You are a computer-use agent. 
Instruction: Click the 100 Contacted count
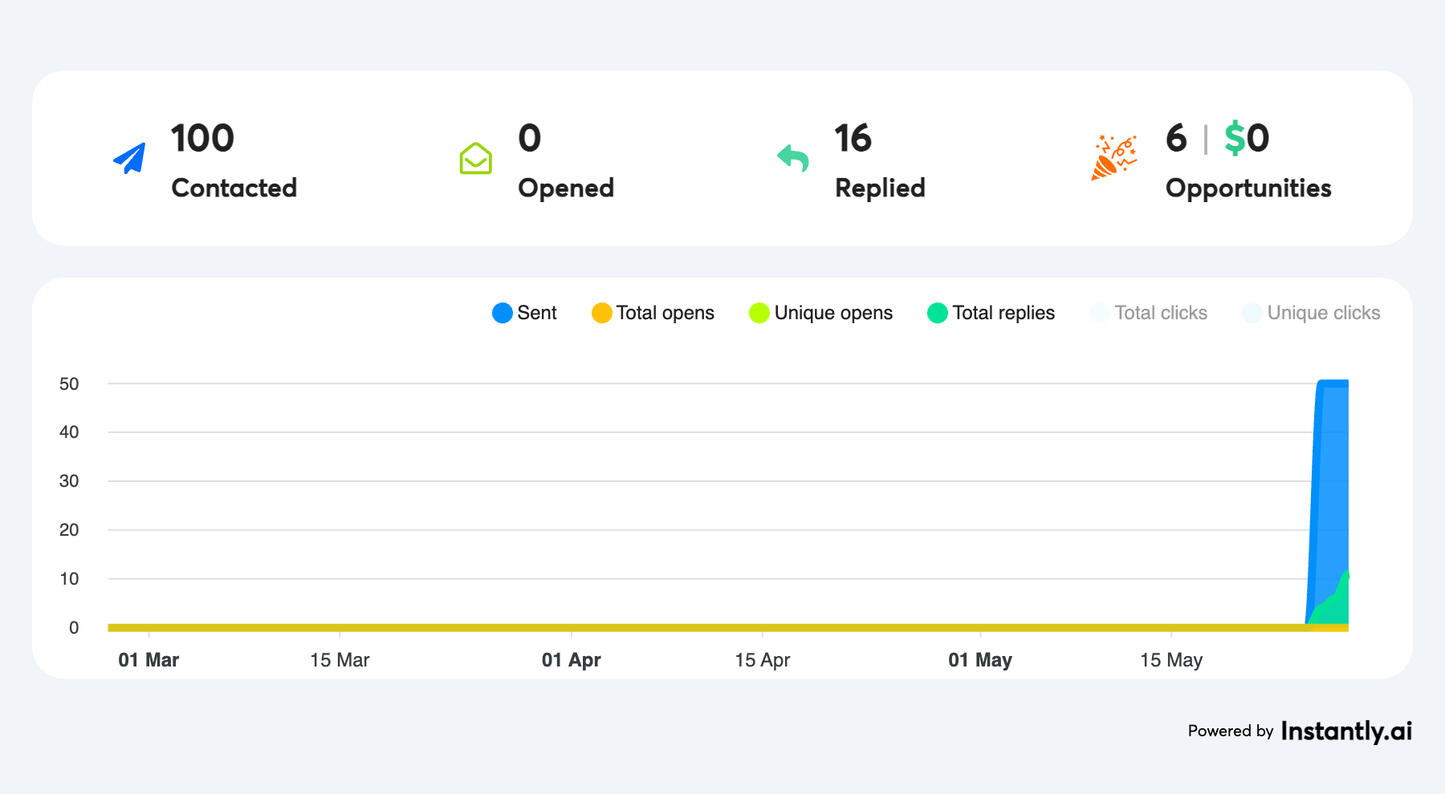coord(202,138)
